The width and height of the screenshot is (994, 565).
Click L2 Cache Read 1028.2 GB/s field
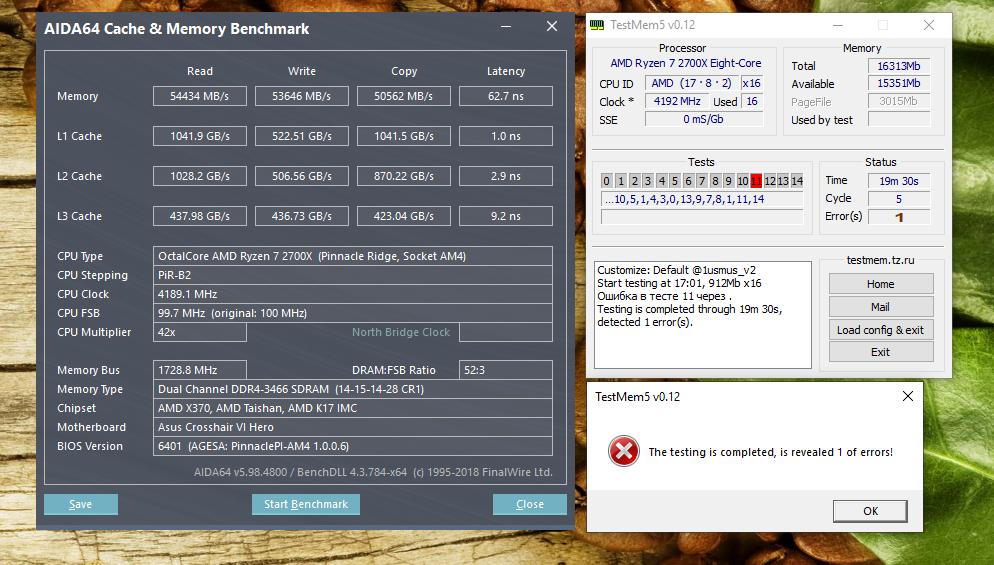200,176
